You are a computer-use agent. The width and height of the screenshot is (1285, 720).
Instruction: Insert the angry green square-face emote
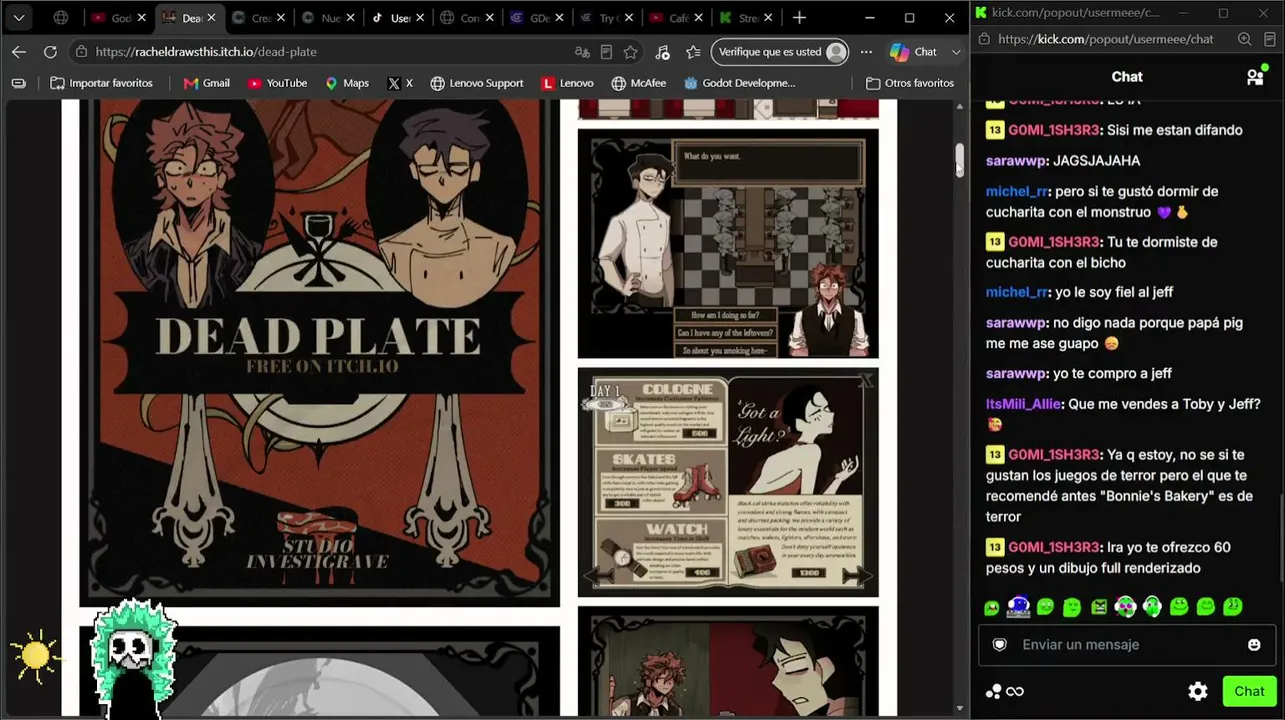(1099, 606)
